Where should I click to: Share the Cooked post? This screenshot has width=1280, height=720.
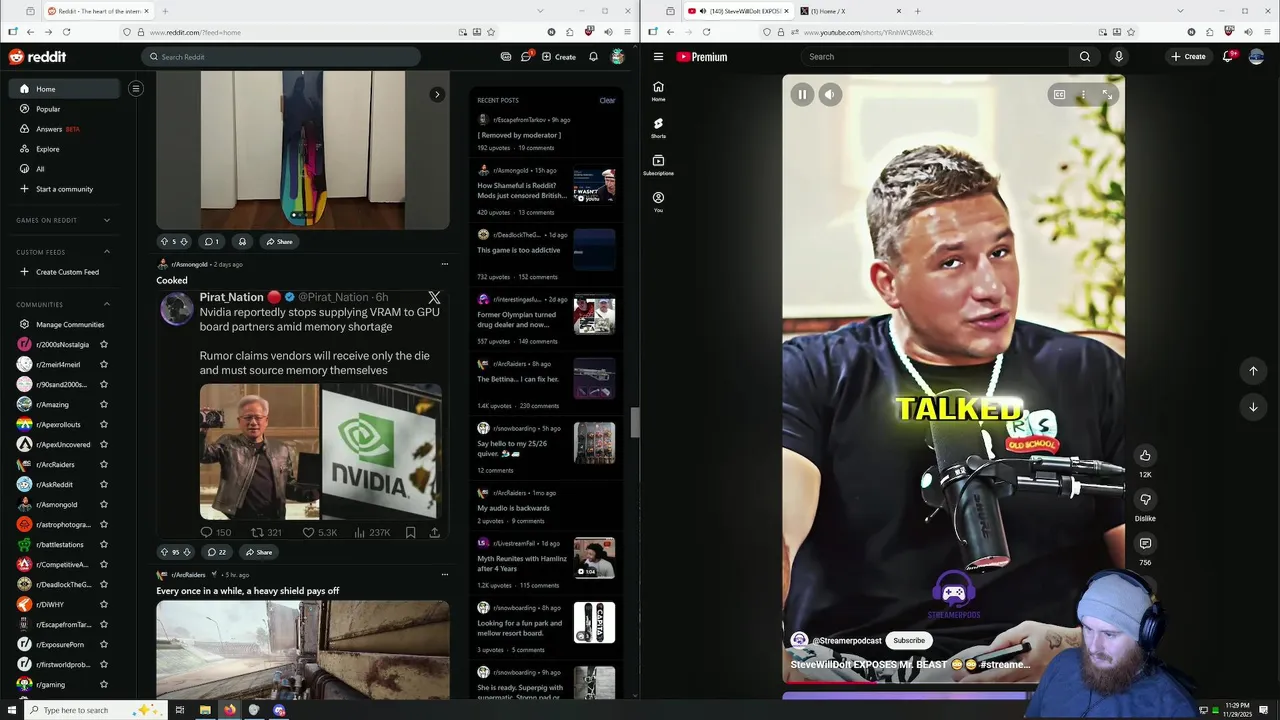[x=258, y=552]
